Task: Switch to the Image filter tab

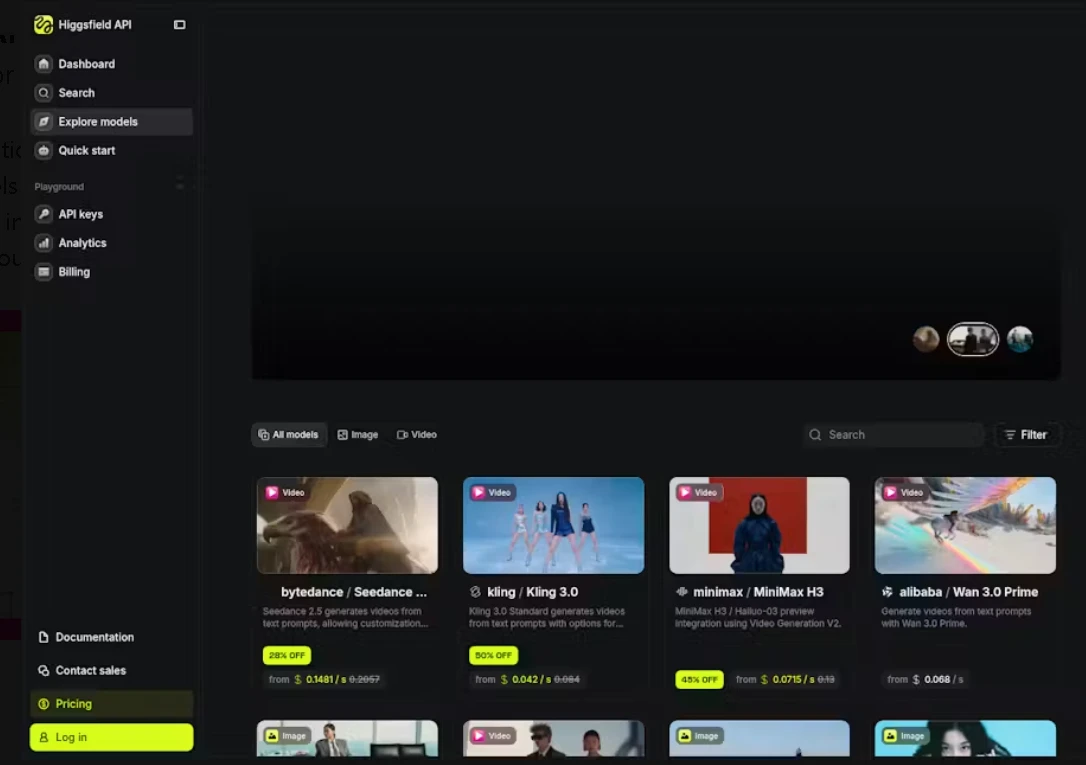Action: 358,435
